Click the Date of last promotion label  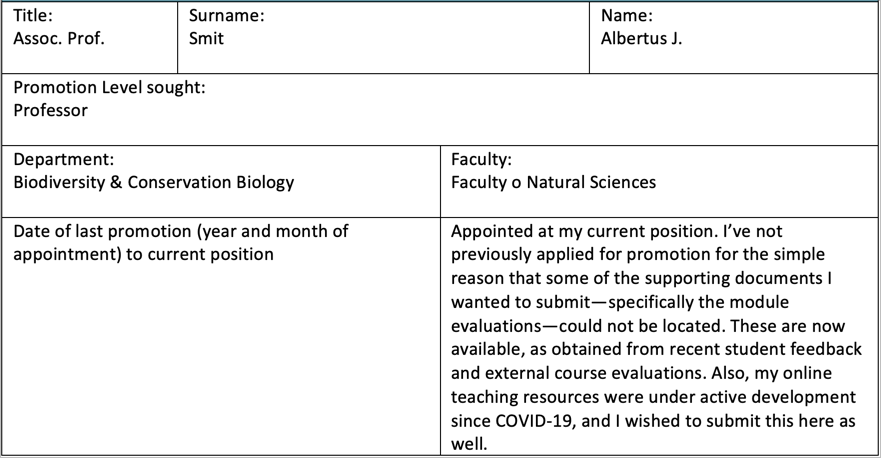[x=181, y=232]
